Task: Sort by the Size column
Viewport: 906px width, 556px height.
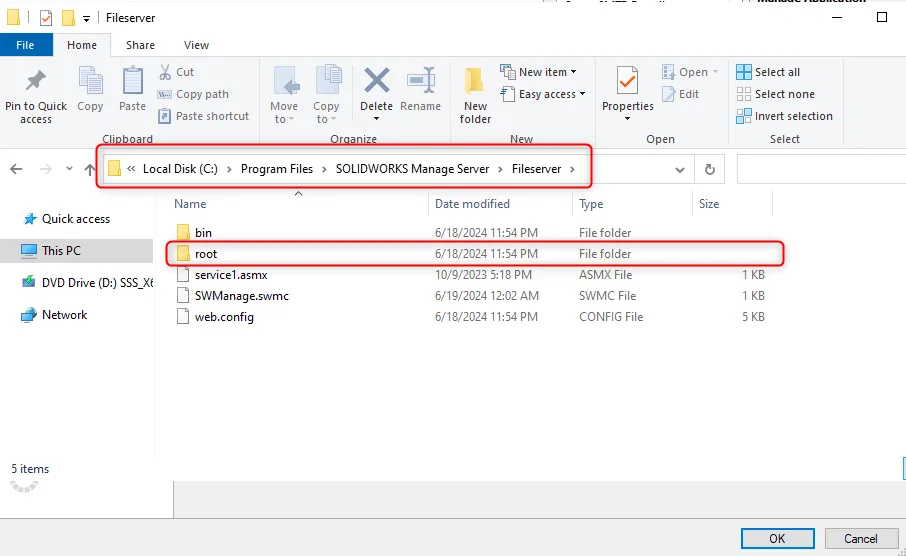Action: point(709,204)
